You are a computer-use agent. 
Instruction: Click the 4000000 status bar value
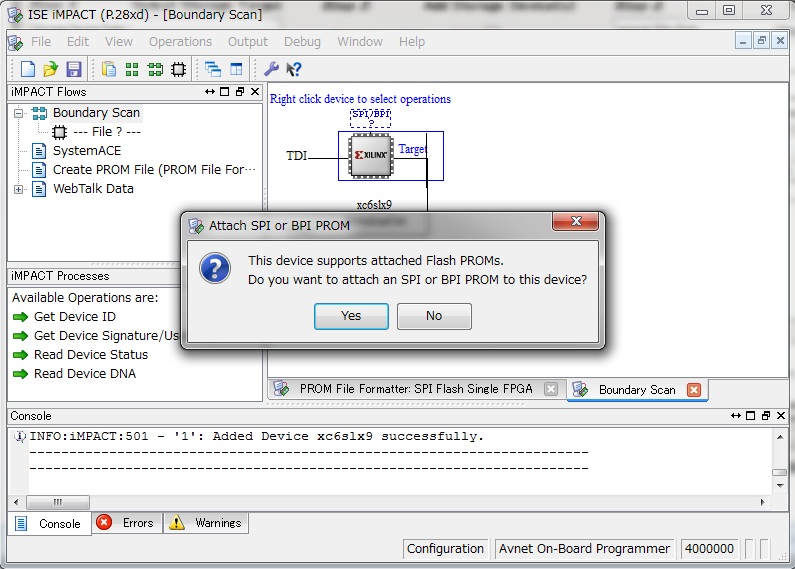[x=709, y=549]
